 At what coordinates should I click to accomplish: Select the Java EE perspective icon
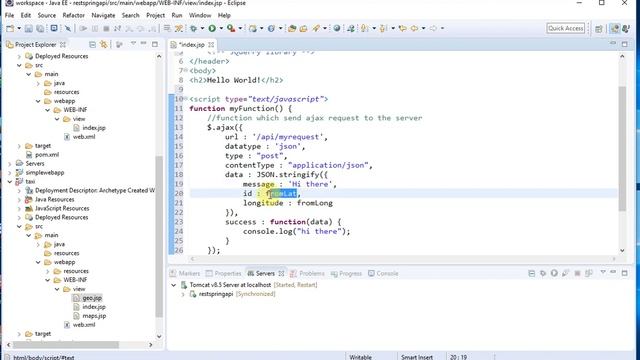614,29
